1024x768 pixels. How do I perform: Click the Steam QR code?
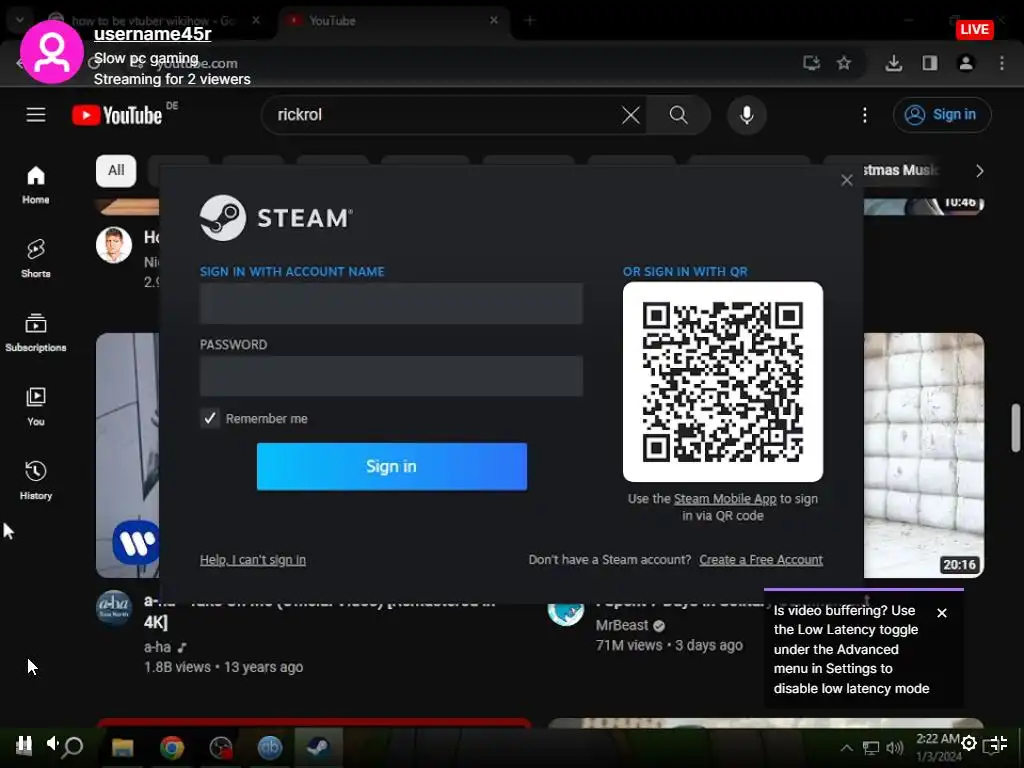(722, 382)
